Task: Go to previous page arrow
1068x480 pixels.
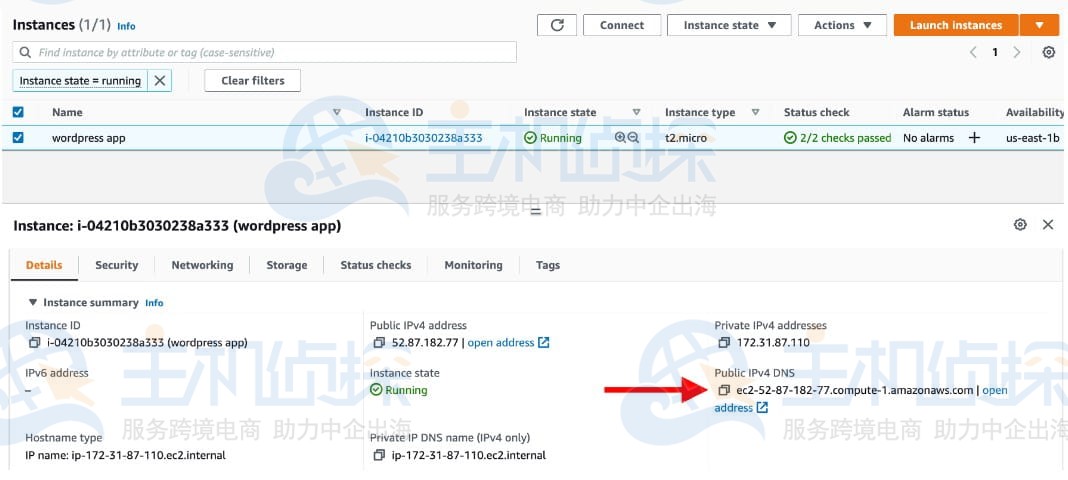Action: pos(973,52)
